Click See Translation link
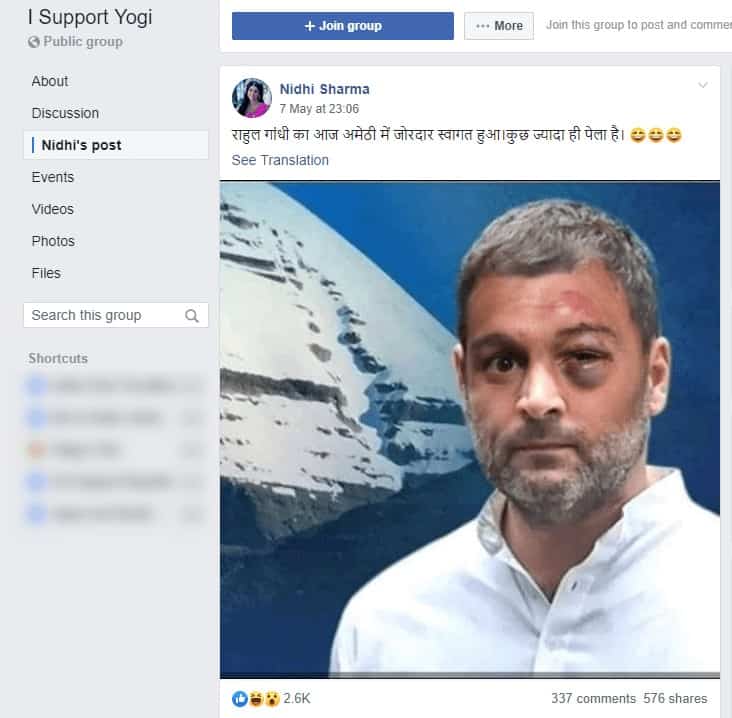Viewport: 732px width, 718px height. tap(280, 160)
